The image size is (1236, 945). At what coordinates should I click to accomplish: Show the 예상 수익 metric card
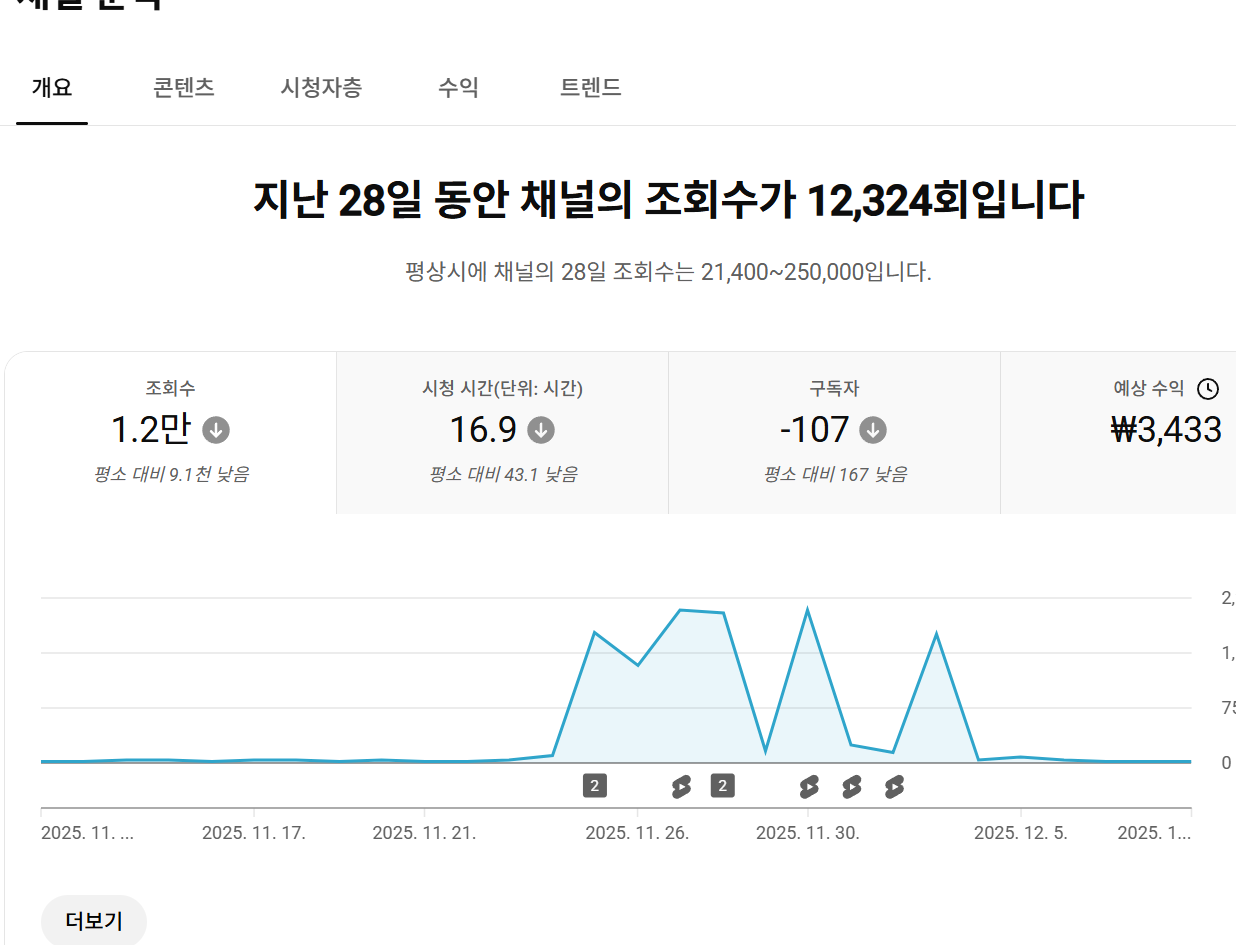pos(1120,432)
